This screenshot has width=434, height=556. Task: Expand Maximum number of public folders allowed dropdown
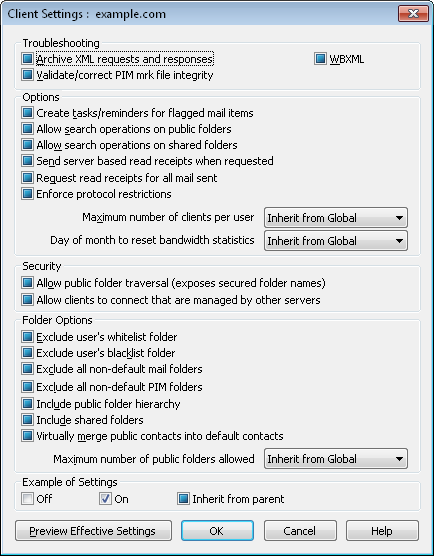pos(336,459)
